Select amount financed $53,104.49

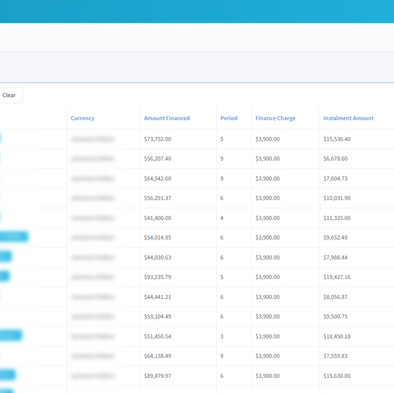tap(157, 317)
